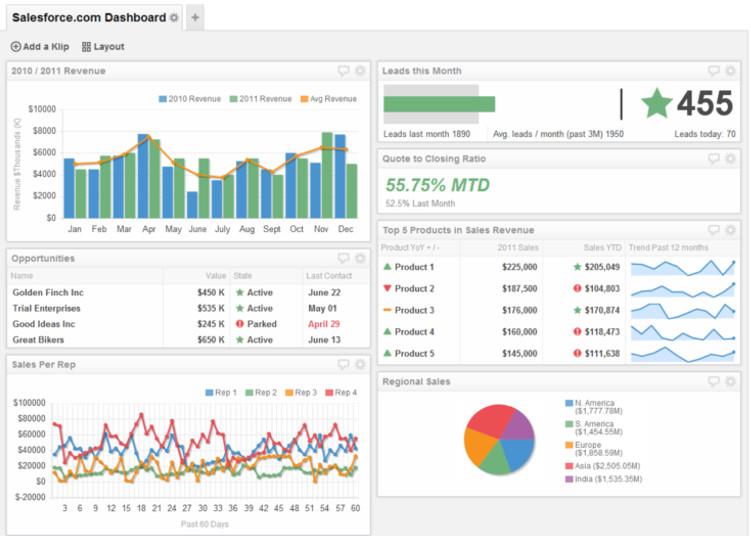Click the red alert icon beside $104,803
The width and height of the screenshot is (751, 536).
577,288
